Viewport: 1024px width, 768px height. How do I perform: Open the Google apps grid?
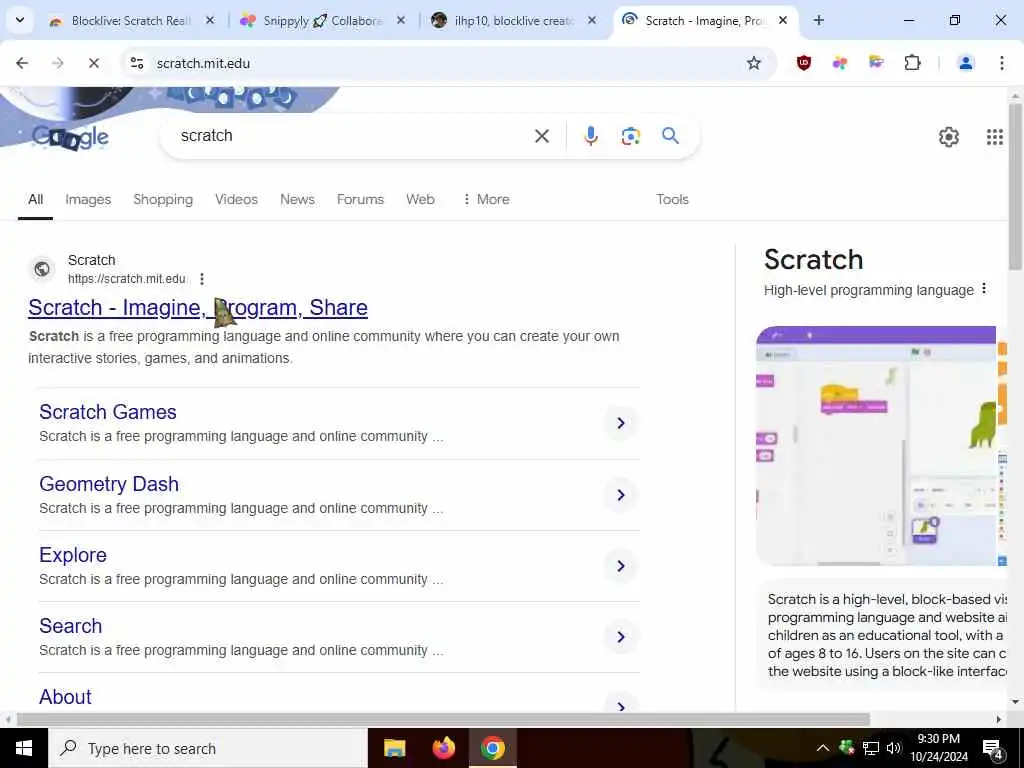pyautogui.click(x=994, y=136)
